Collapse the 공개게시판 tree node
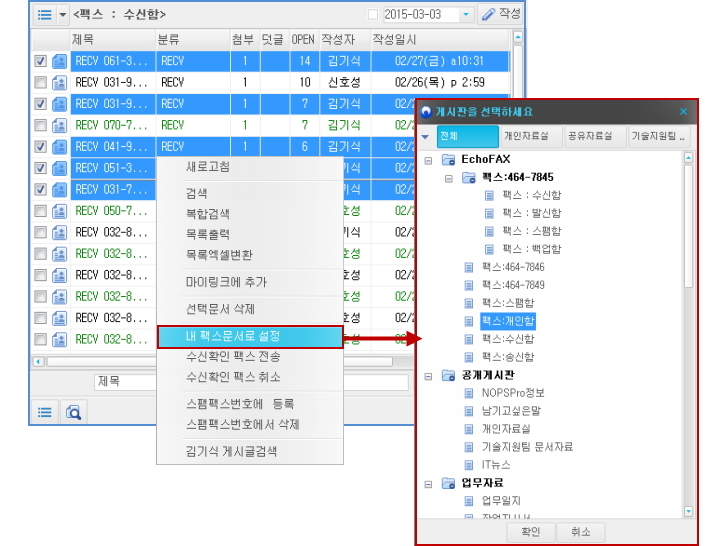727x546 pixels. [428, 376]
